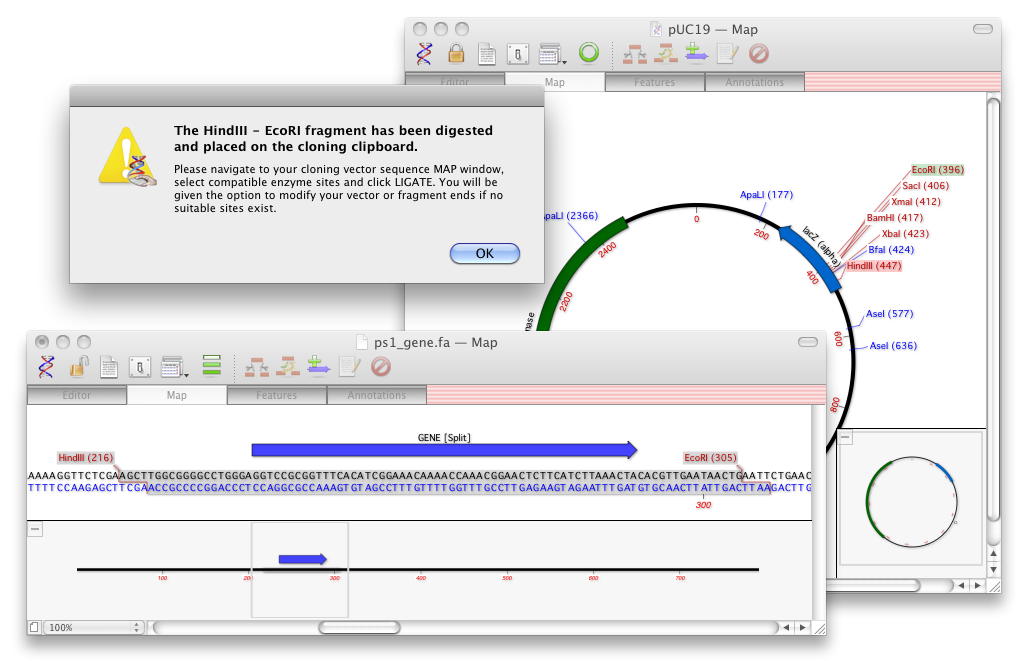Click the GENE [Split] feature arrow

coord(444,450)
